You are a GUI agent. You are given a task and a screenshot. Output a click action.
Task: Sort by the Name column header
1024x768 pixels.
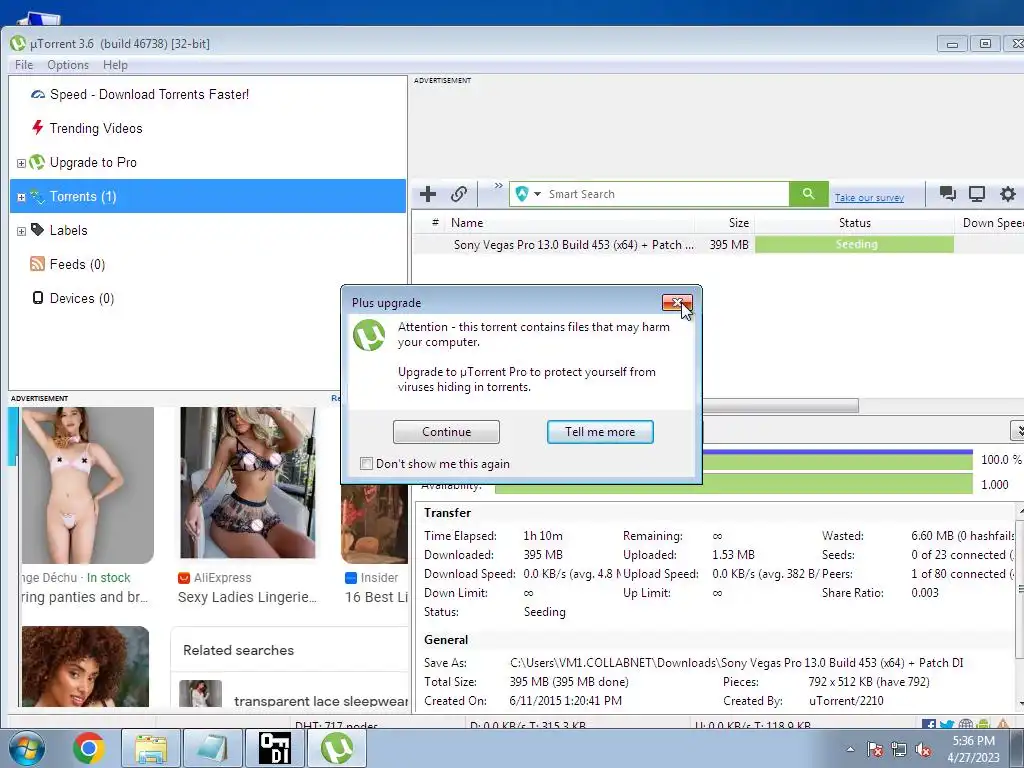pyautogui.click(x=571, y=223)
